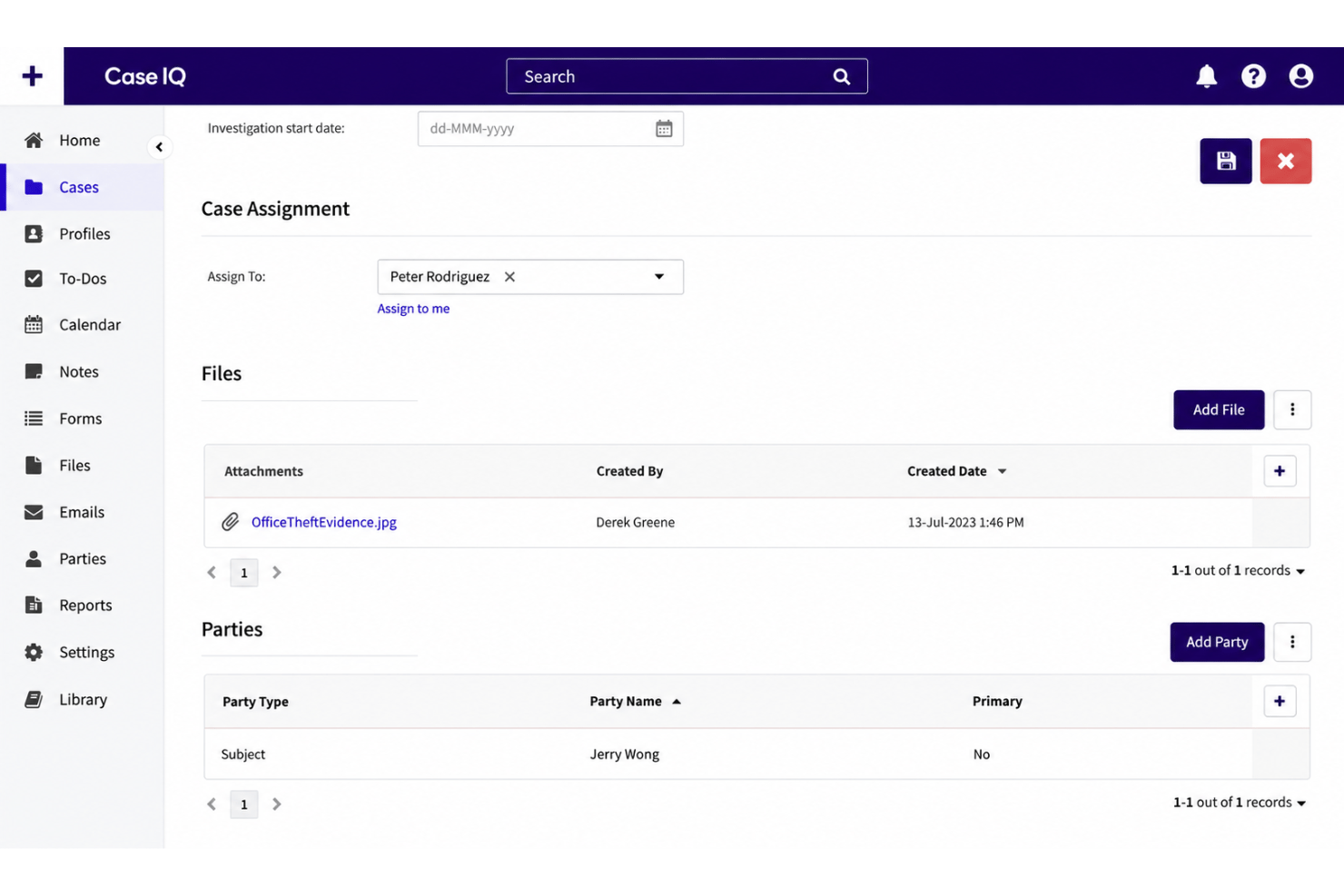The width and height of the screenshot is (1344, 896).
Task: Cancel editing with the red X button
Action: pos(1286,162)
